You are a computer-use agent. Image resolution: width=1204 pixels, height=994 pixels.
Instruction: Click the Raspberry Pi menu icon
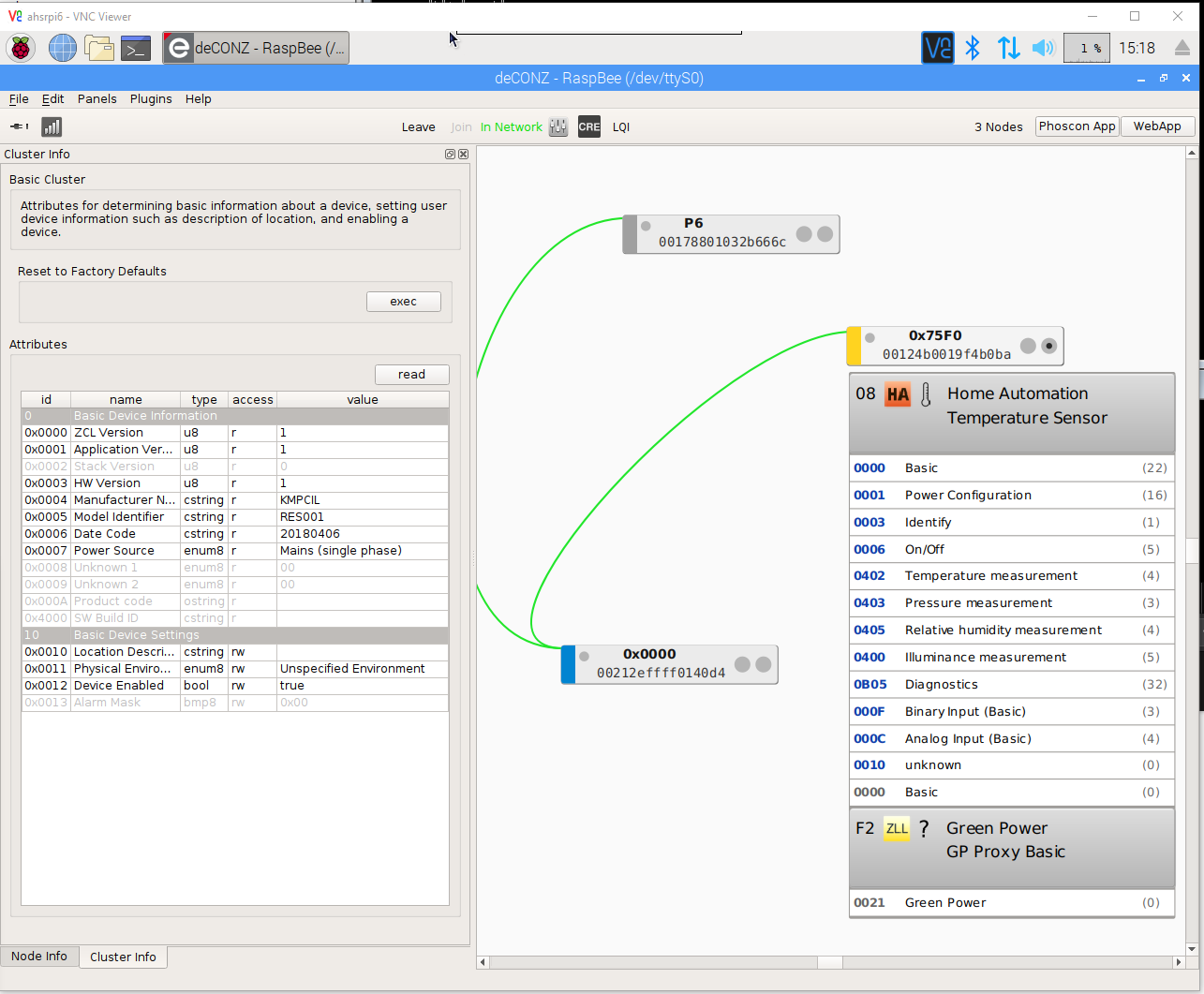19,48
